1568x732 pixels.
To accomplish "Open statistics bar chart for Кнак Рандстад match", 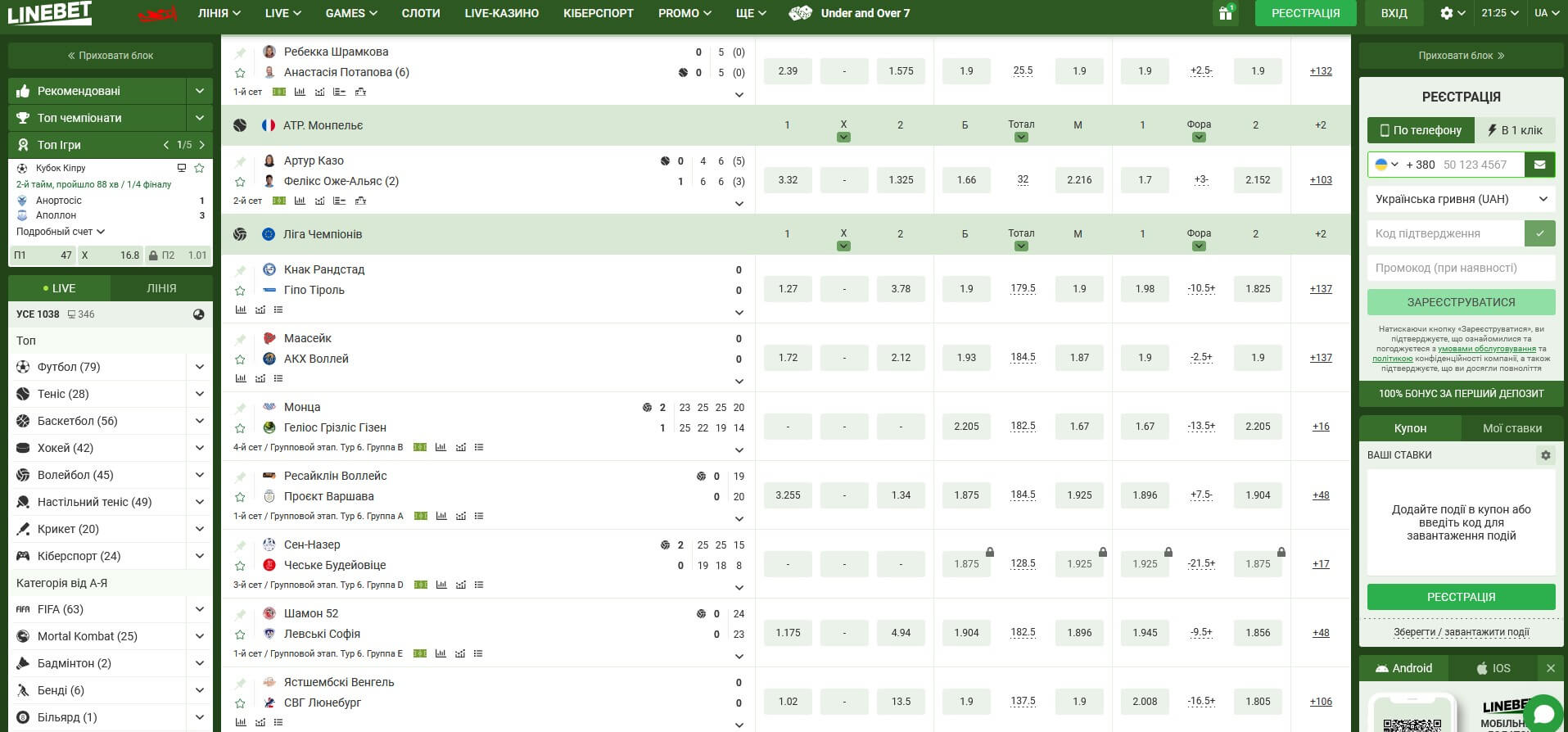I will pos(241,310).
